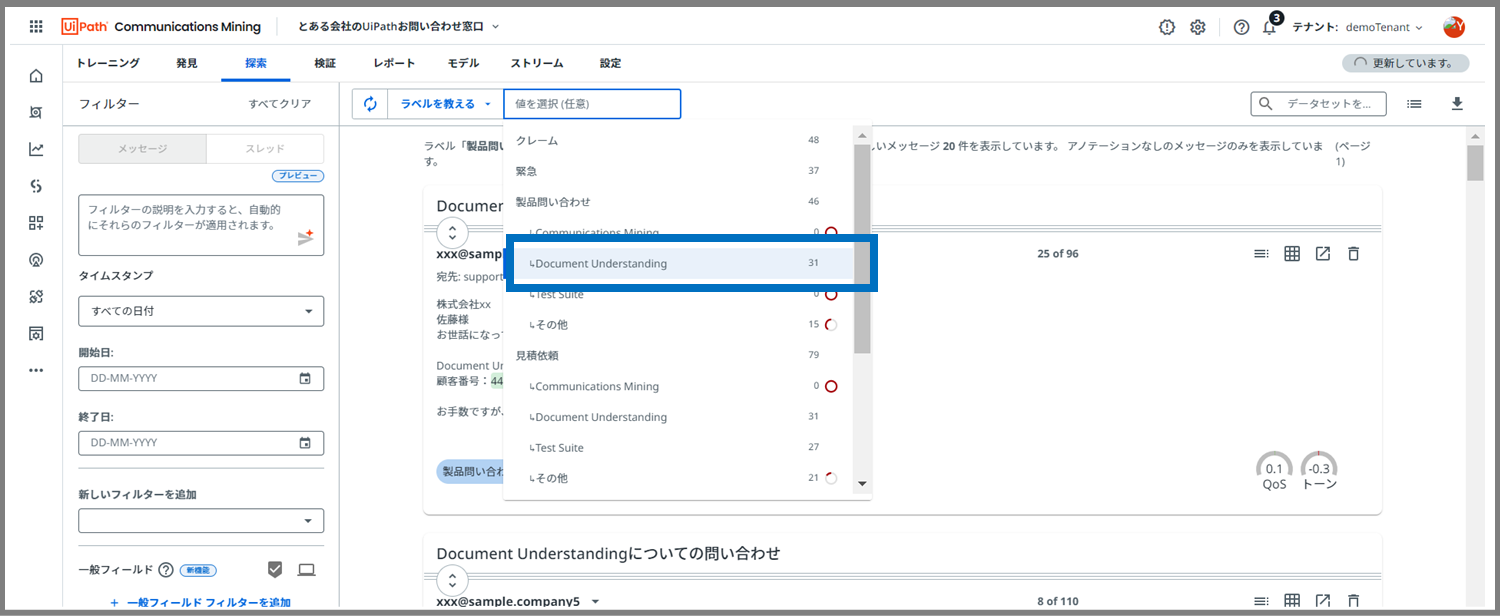
Task: Focus the 値を選択 (任意) input
Action: [592, 104]
